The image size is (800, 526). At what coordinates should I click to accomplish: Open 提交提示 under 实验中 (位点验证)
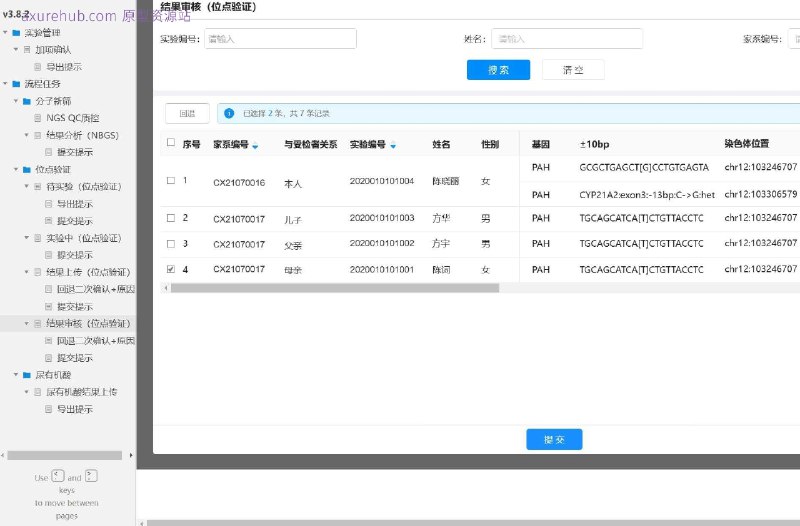coord(74,255)
